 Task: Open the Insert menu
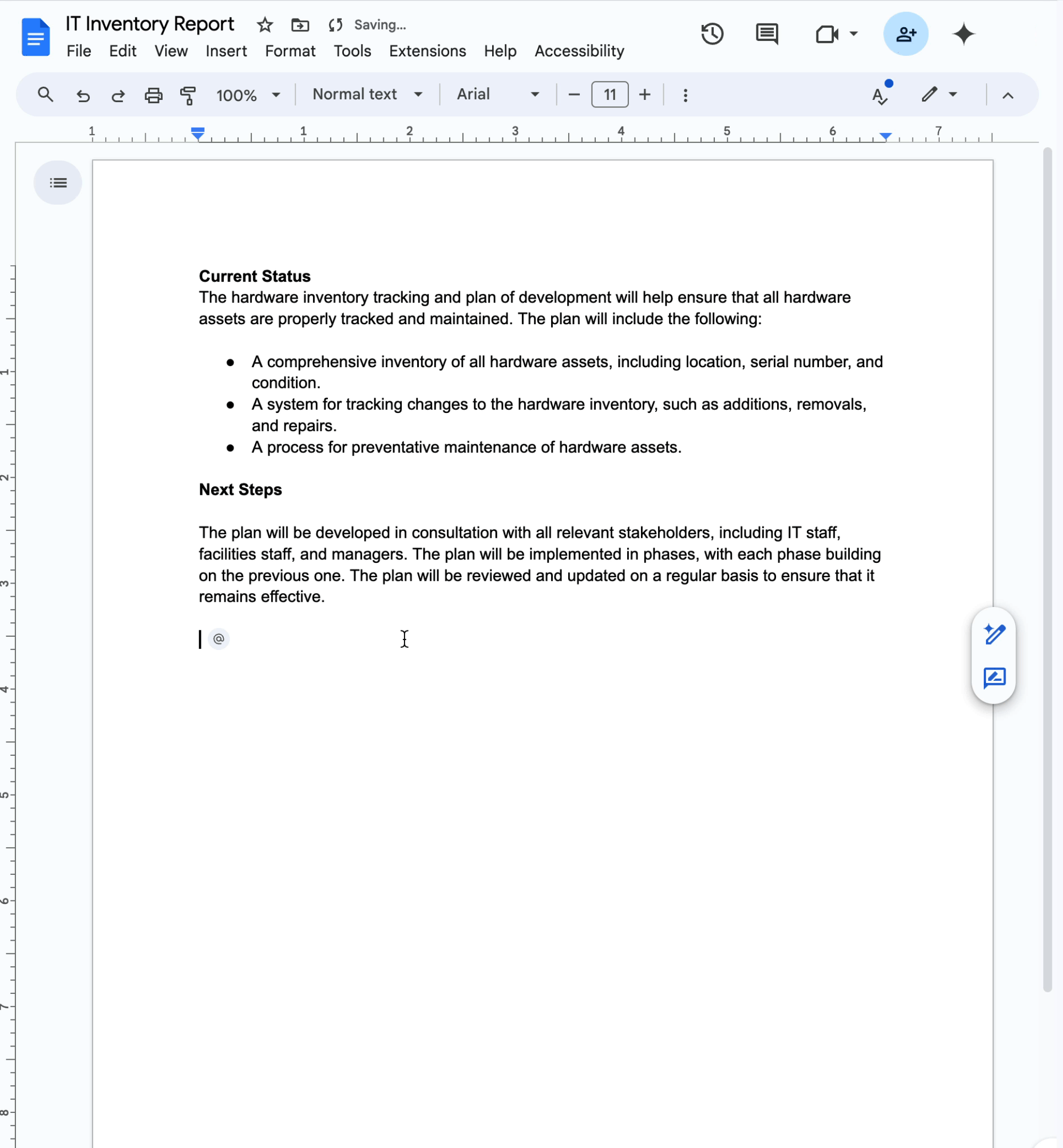coord(226,51)
